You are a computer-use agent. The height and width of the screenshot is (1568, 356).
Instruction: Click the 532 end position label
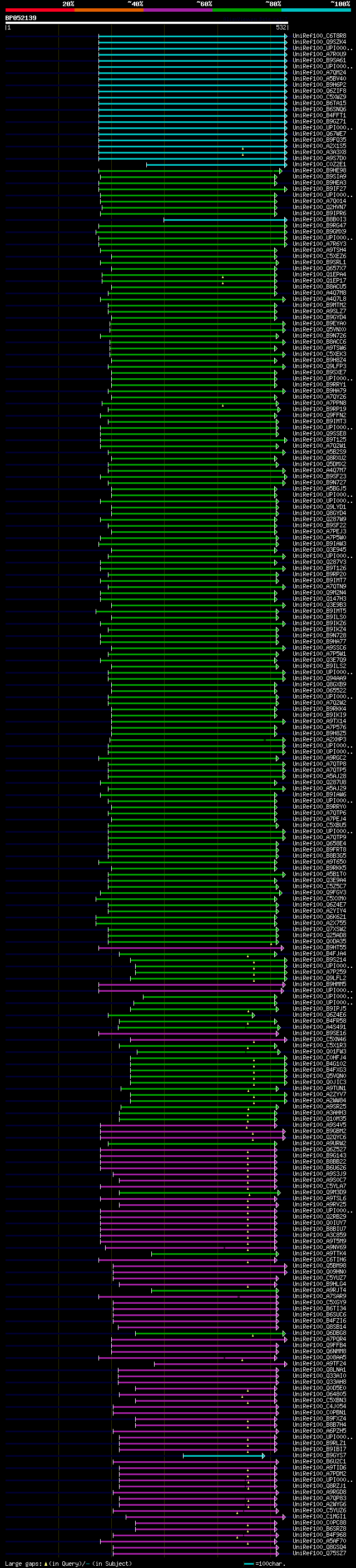281,27
